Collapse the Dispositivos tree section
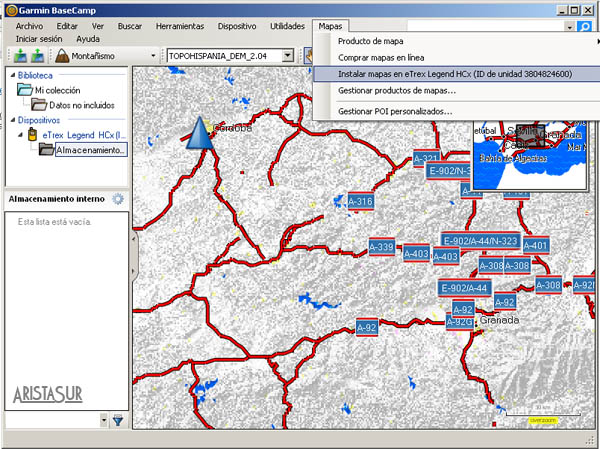600x449 pixels. pos(12,120)
